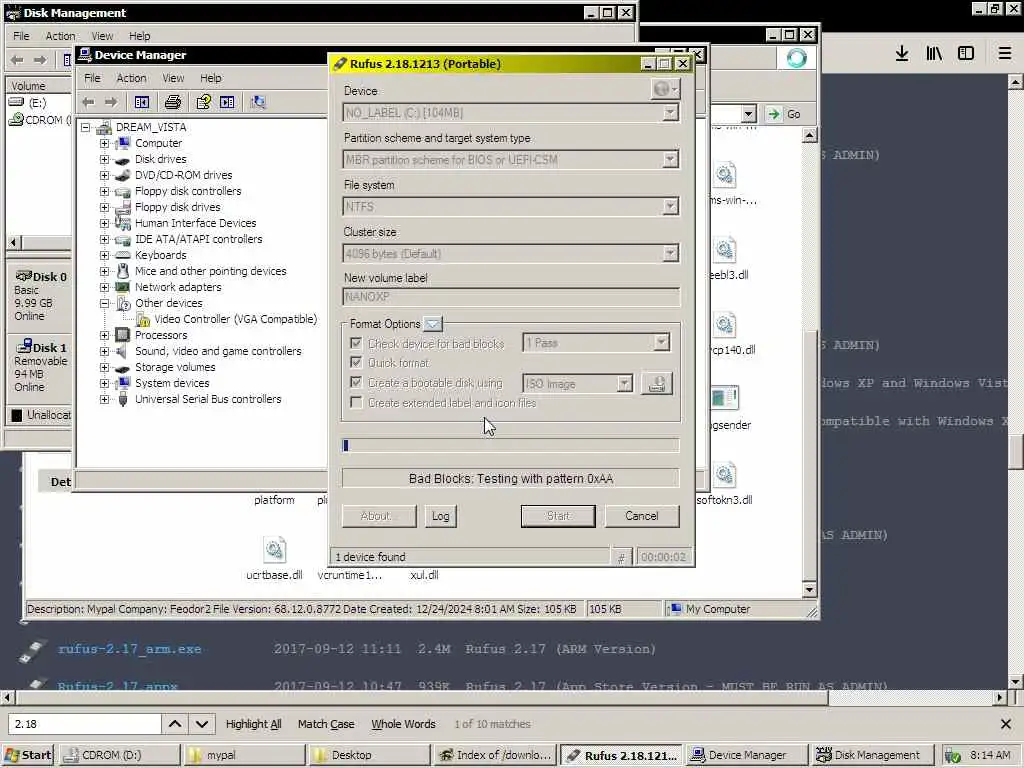1024x768 pixels.
Task: Click Rufus bad blocks progress bar
Action: [511, 445]
